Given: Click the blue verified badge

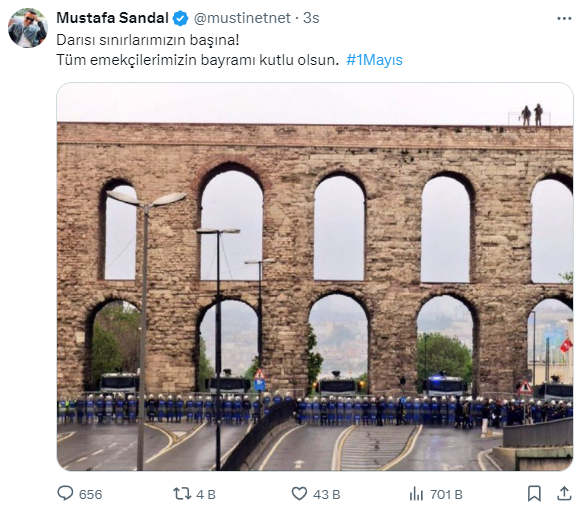Looking at the screenshot, I should click(x=181, y=18).
